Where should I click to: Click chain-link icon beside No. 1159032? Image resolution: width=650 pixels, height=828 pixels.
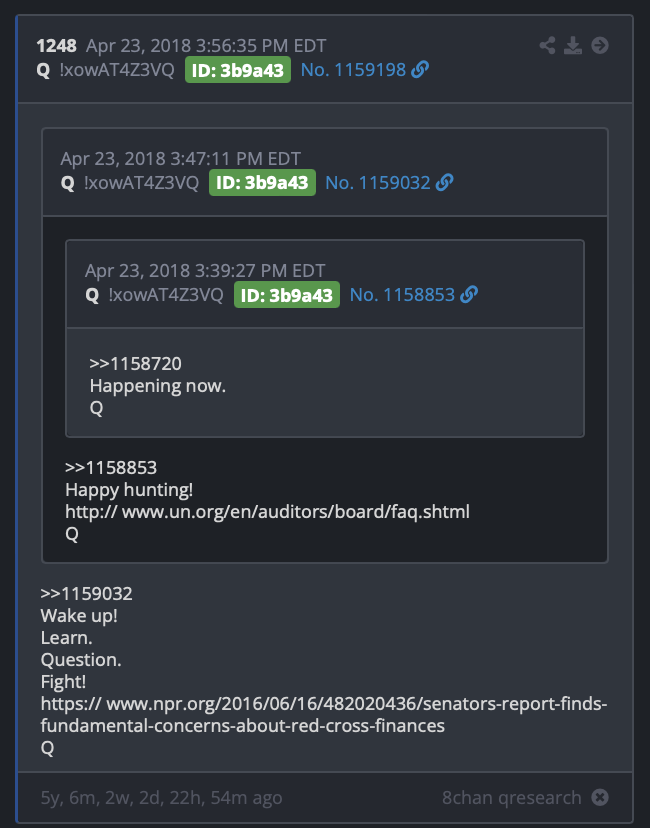[445, 182]
